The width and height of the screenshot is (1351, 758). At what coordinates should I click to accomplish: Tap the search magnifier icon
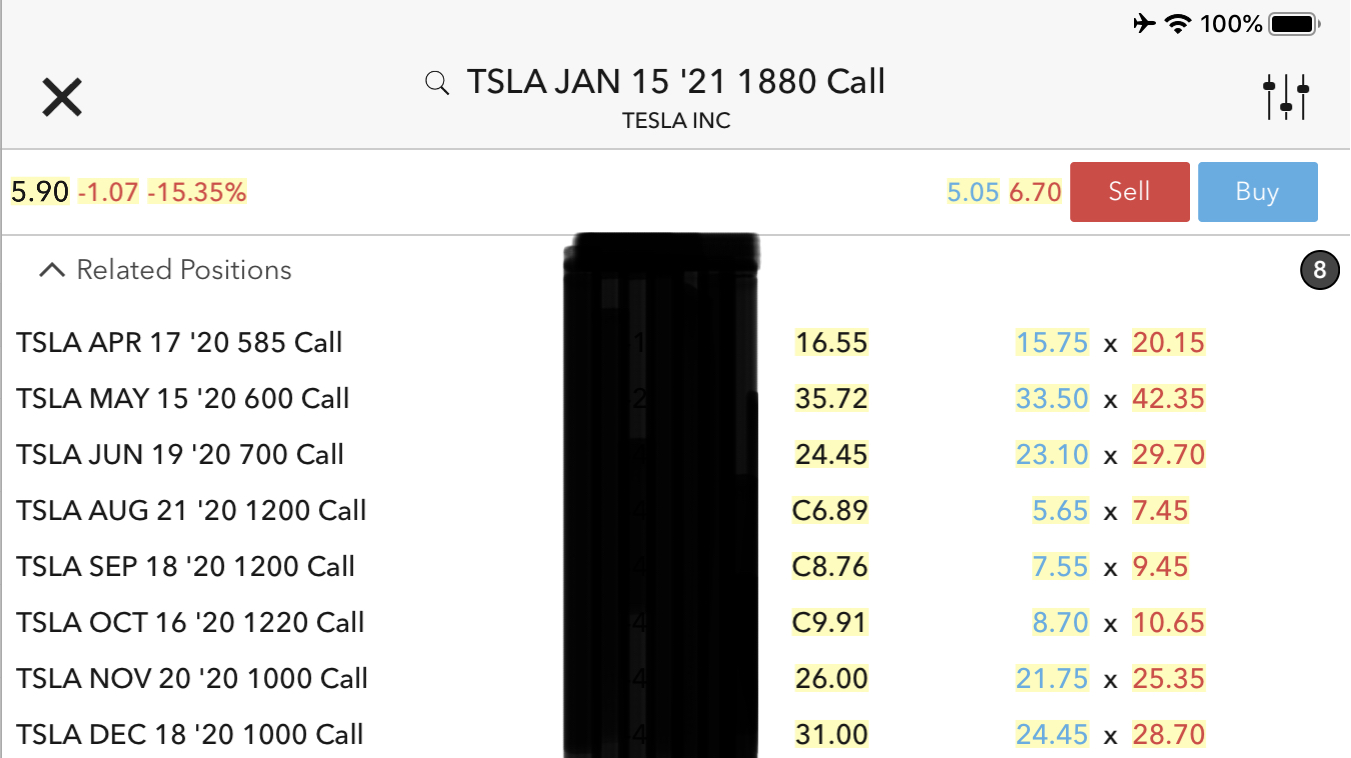coord(437,83)
